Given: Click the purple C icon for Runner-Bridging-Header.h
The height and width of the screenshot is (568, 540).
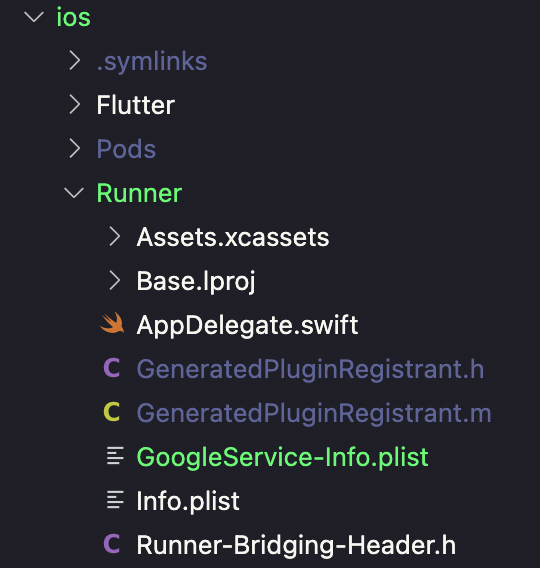Looking at the screenshot, I should pyautogui.click(x=112, y=544).
